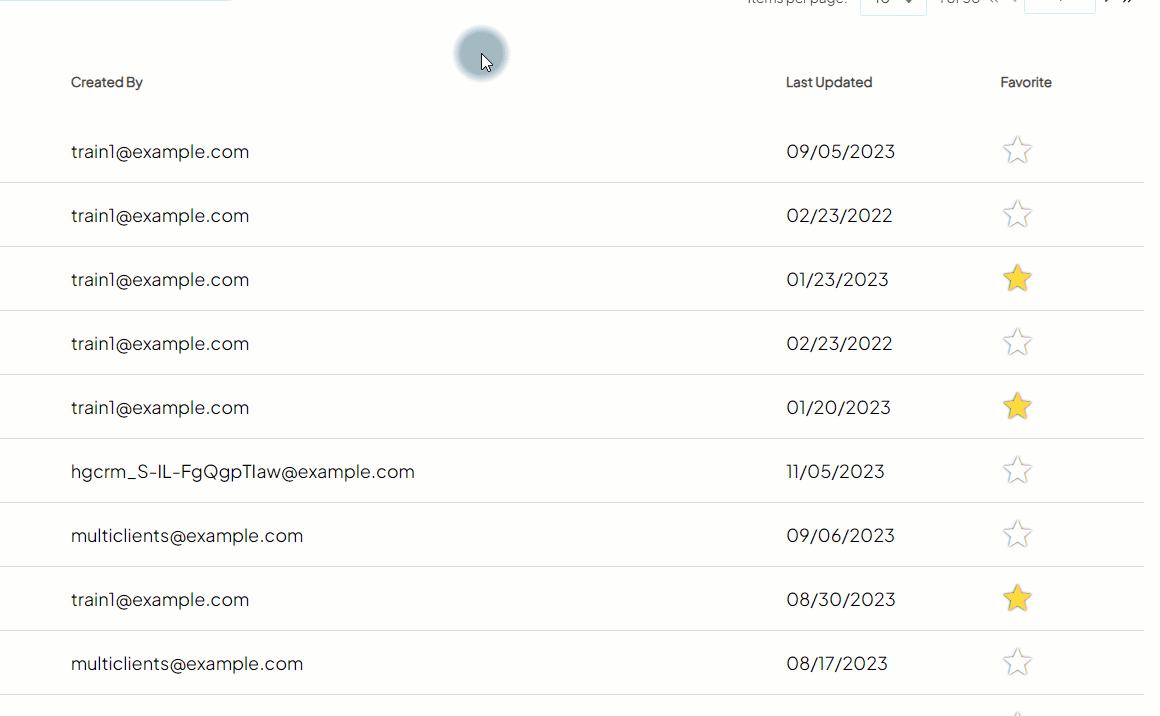Sort by the Last Updated column header
Image resolution: width=1160 pixels, height=716 pixels.
point(829,83)
